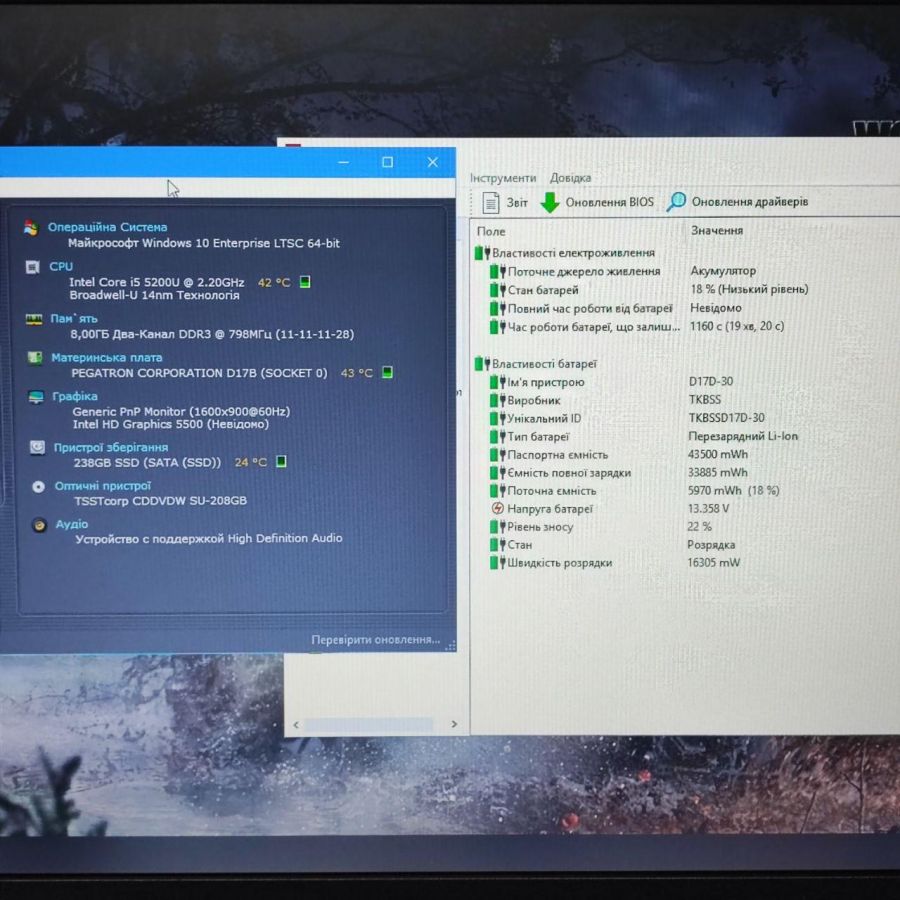Select the Властивості електроживлення group row
900x900 pixels.
565,253
